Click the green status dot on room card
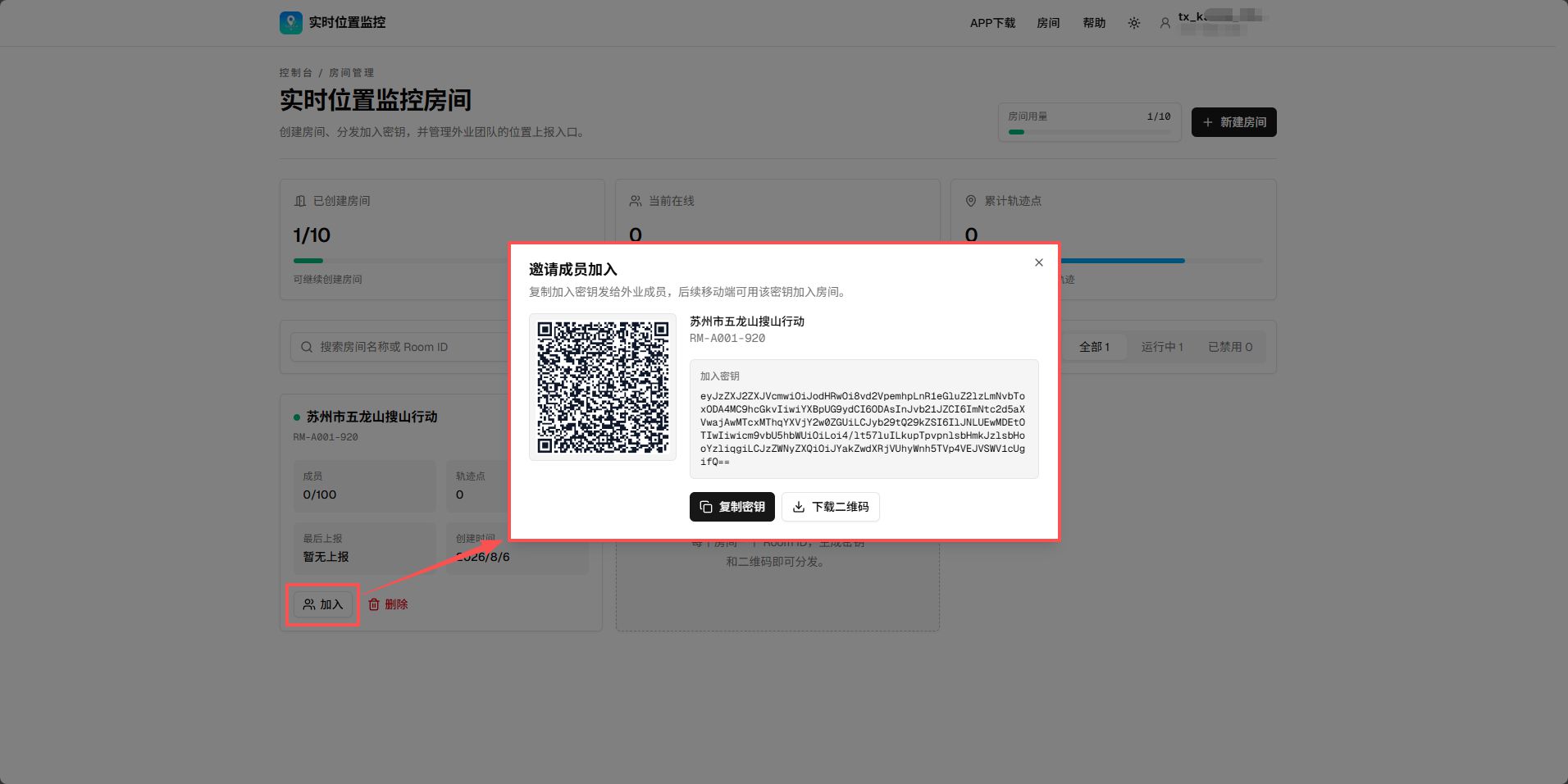The width and height of the screenshot is (1568, 784). point(297,417)
